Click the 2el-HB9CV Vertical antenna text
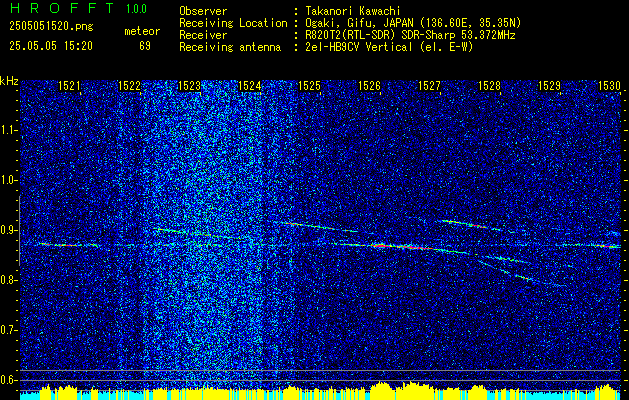Screen dimensions: 629x400 click(x=390, y=47)
